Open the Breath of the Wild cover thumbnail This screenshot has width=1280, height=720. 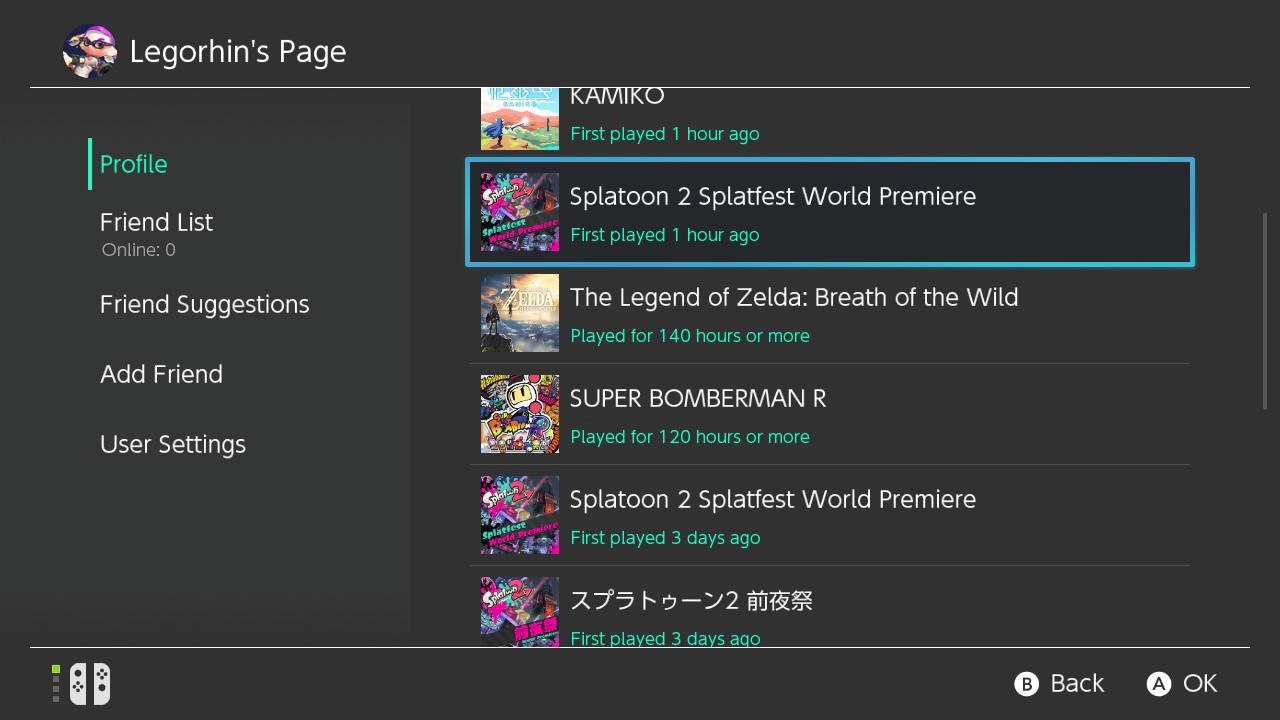[520, 313]
